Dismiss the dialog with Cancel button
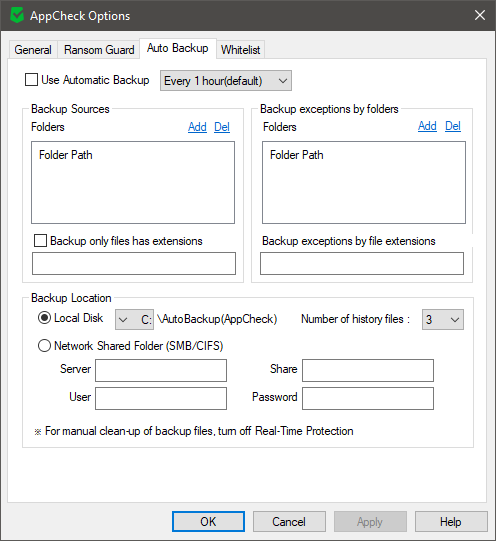The image size is (496, 541). (x=289, y=522)
